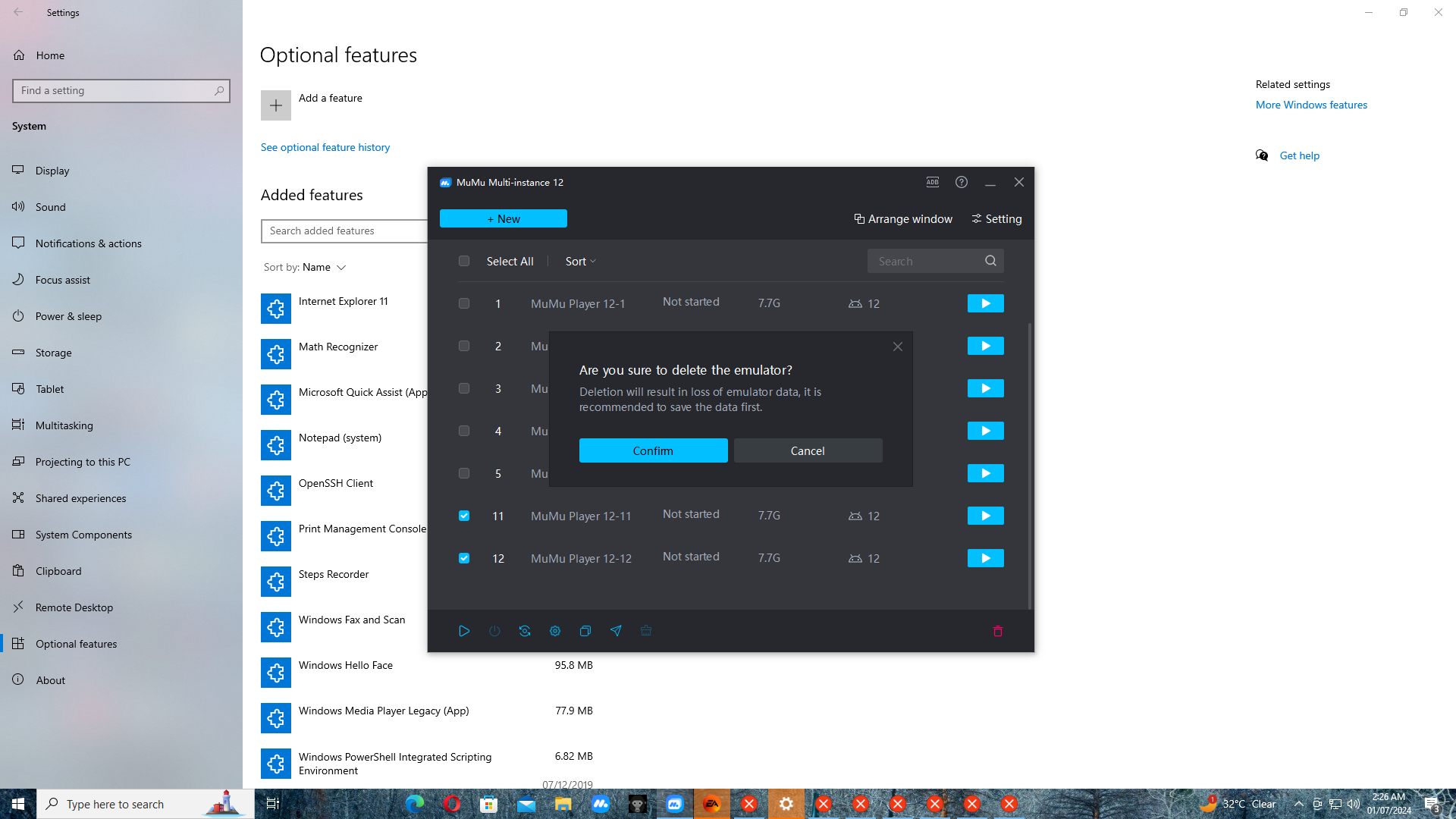
Task: Select Multitasking in the Settings sidebar
Action: tap(121, 425)
